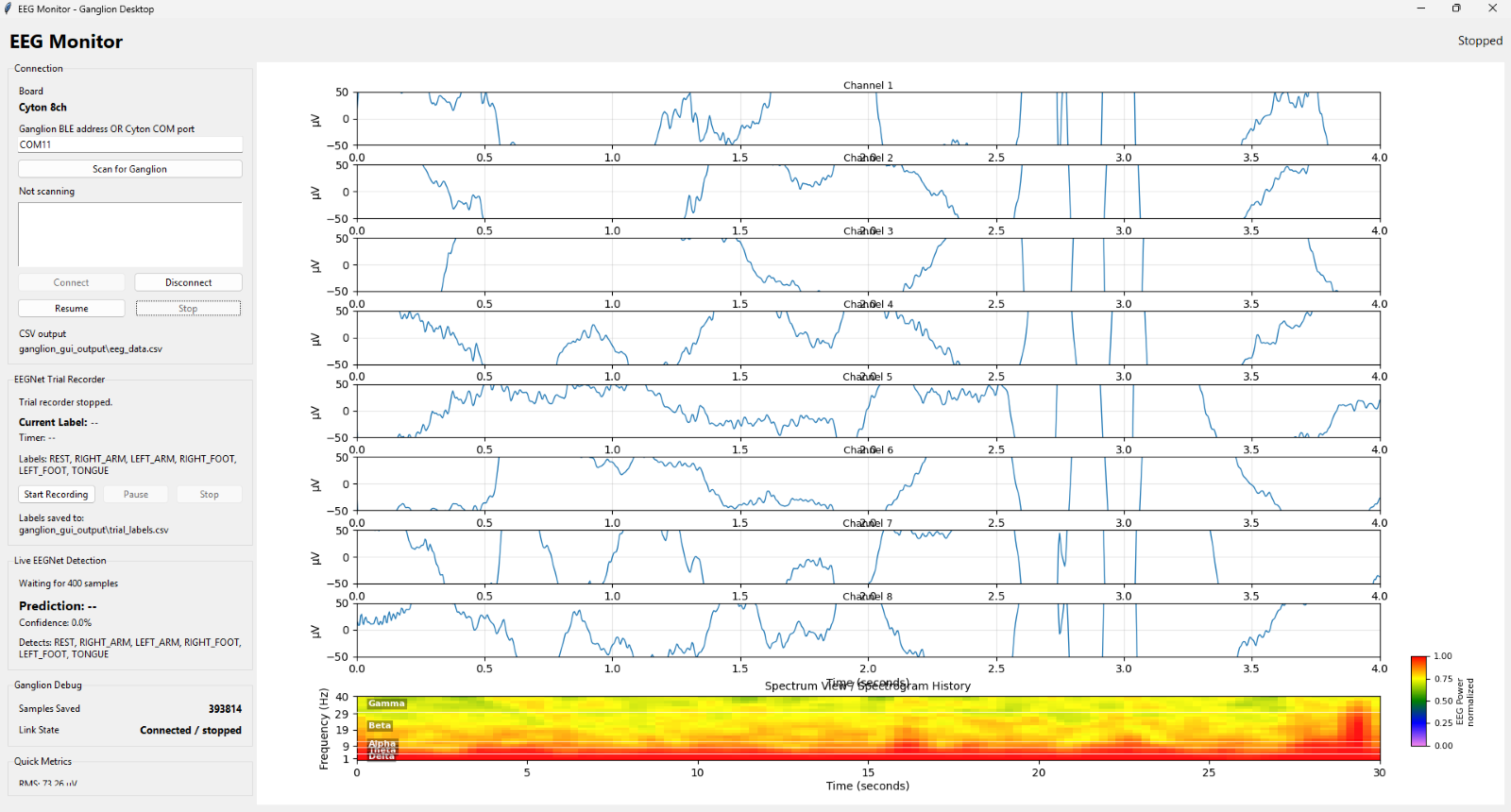Click the Stop button beside Resume
Viewport: 1511px width, 812px height.
[189, 309]
